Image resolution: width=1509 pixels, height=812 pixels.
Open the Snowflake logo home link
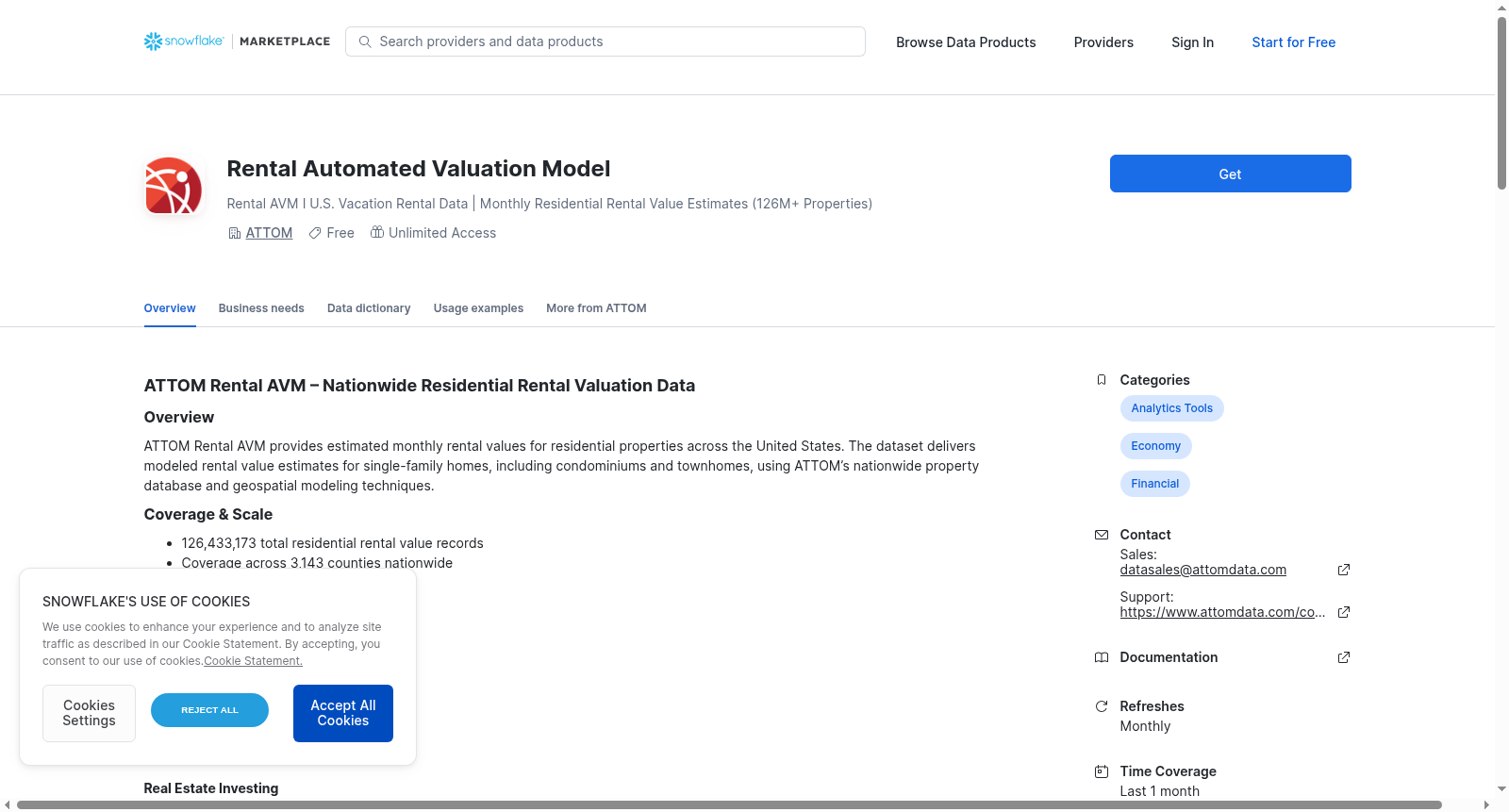coord(184,41)
